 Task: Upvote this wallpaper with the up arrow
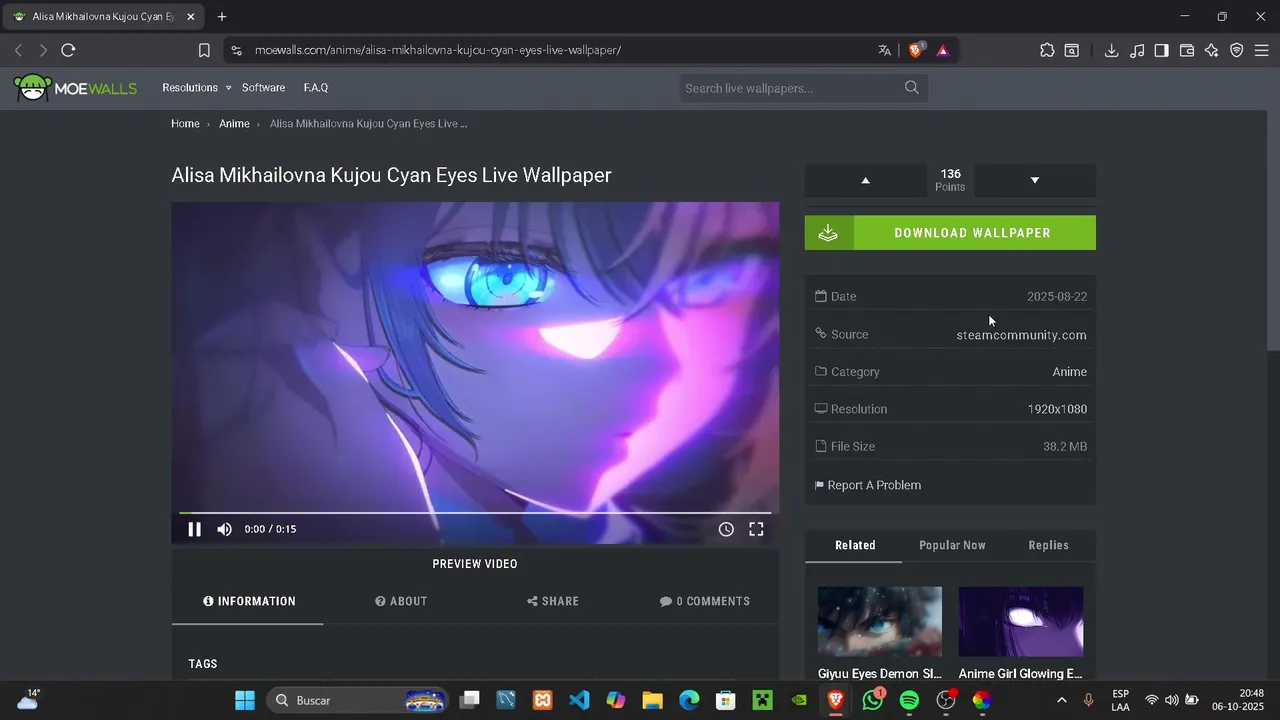coord(865,180)
